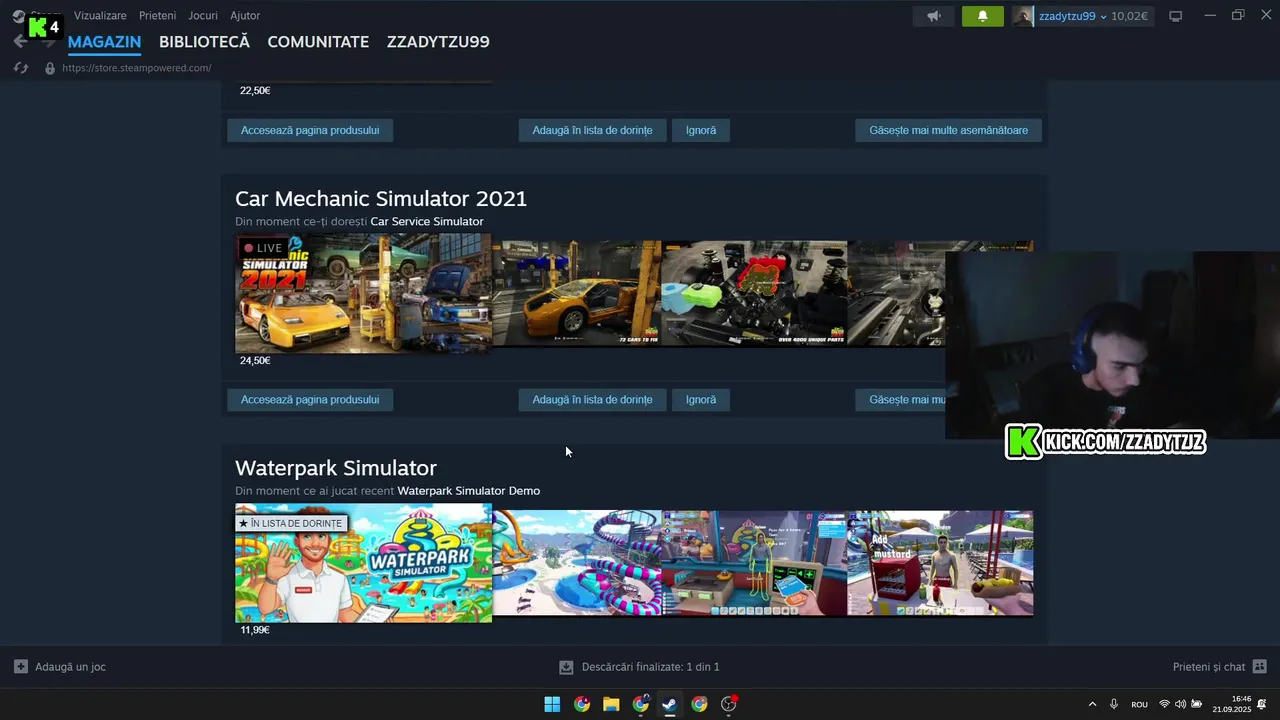Switch to Big Picture mode monitor icon
Viewport: 1280px width, 720px height.
pyautogui.click(x=1176, y=16)
